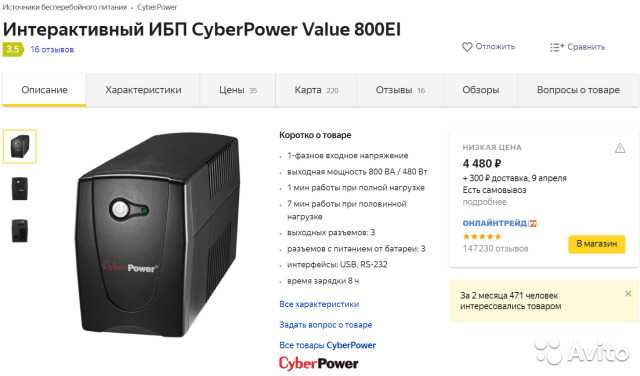Select the second UPS thumbnail image
The width and height of the screenshot is (640, 376).
tap(20, 189)
